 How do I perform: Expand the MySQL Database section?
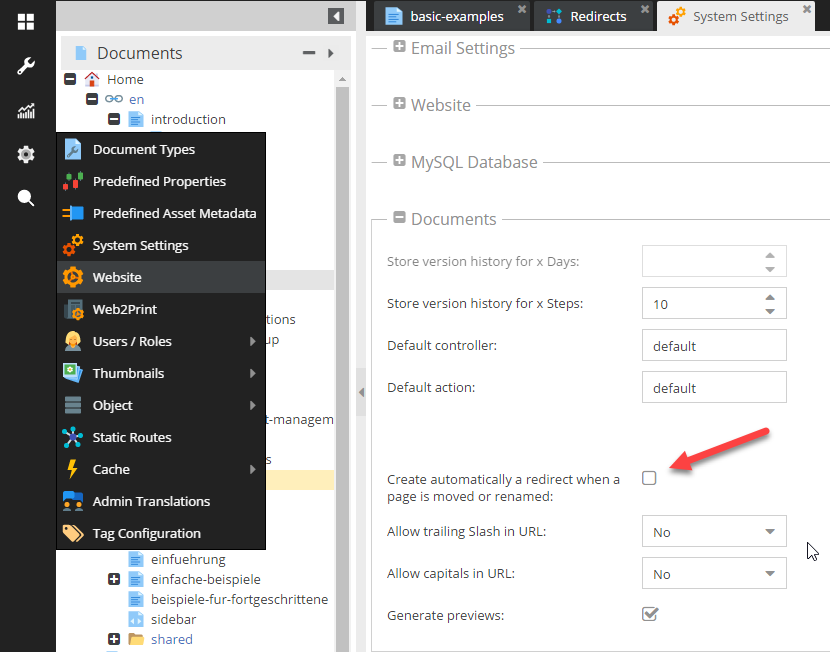(x=399, y=161)
